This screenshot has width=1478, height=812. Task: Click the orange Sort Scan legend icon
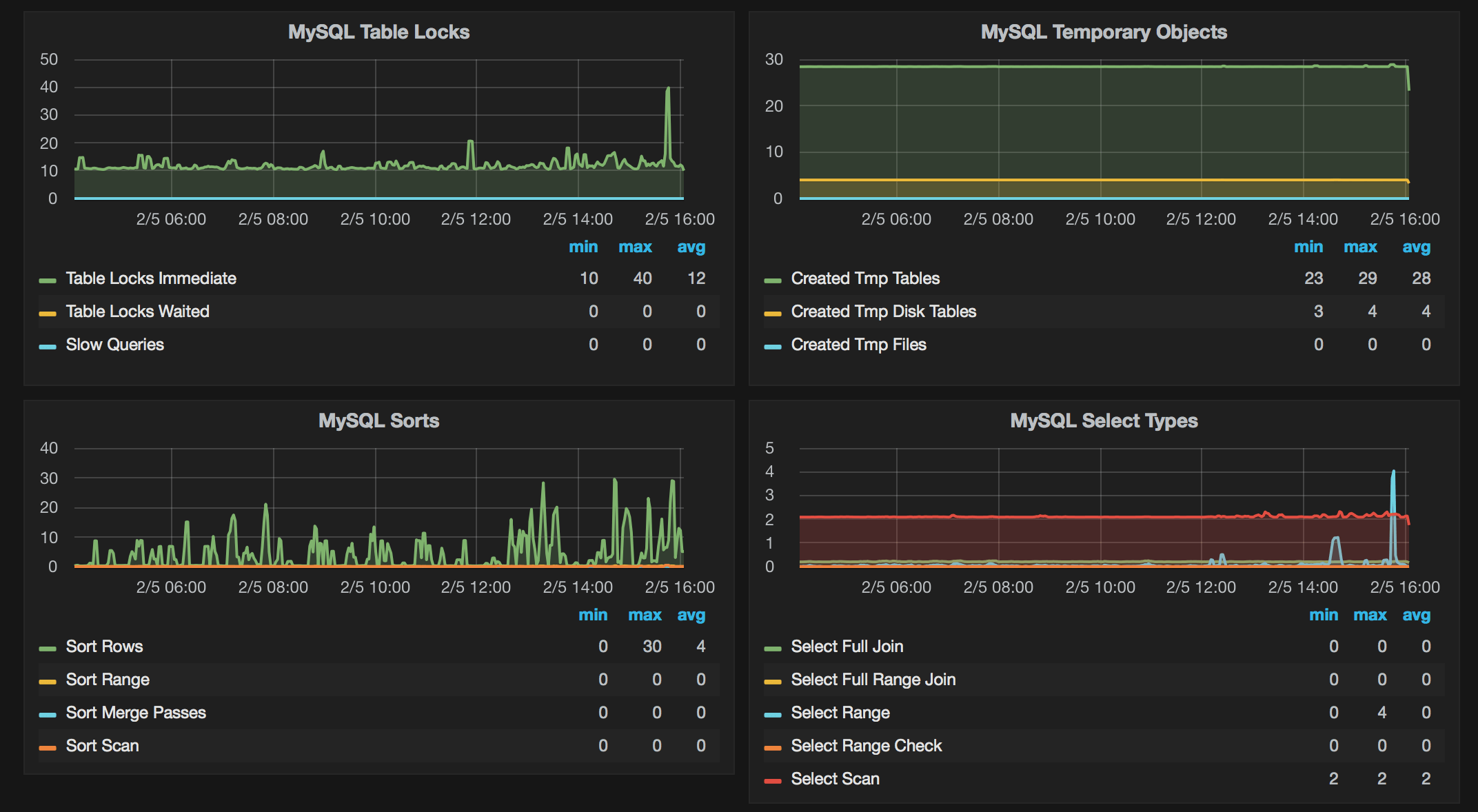pos(47,746)
